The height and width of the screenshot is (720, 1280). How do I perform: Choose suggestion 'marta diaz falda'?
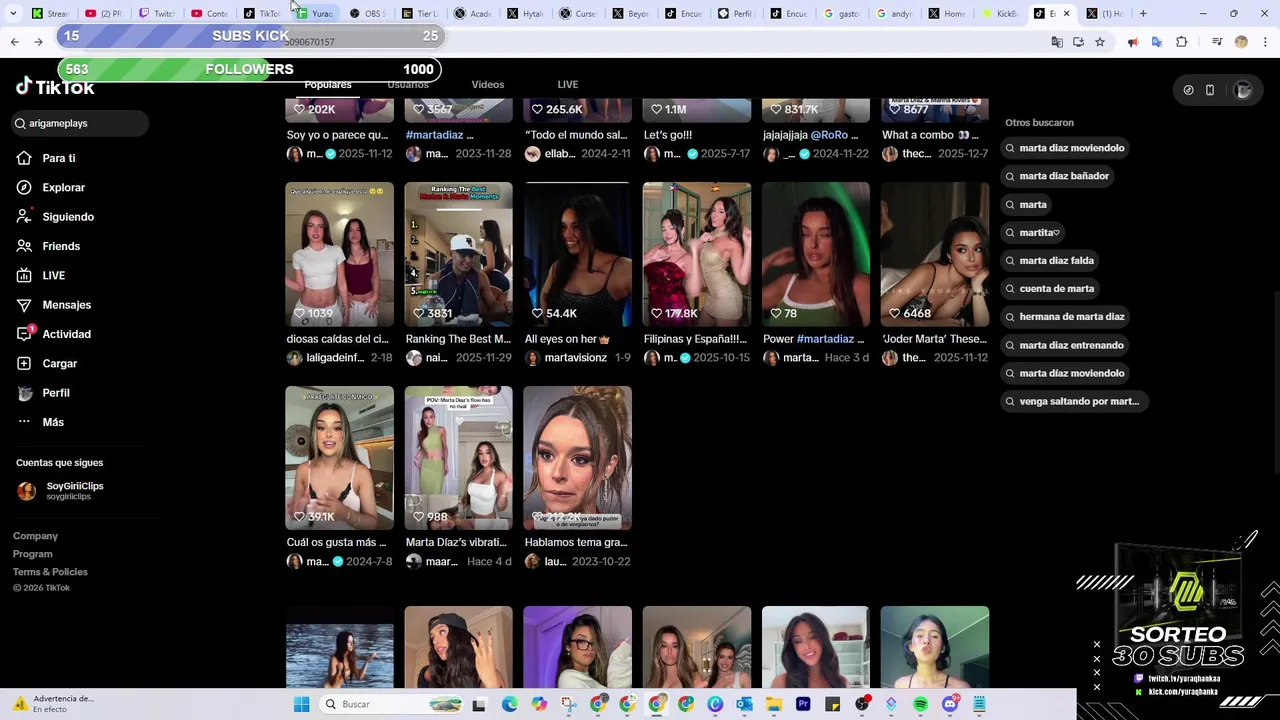[x=1050, y=260]
